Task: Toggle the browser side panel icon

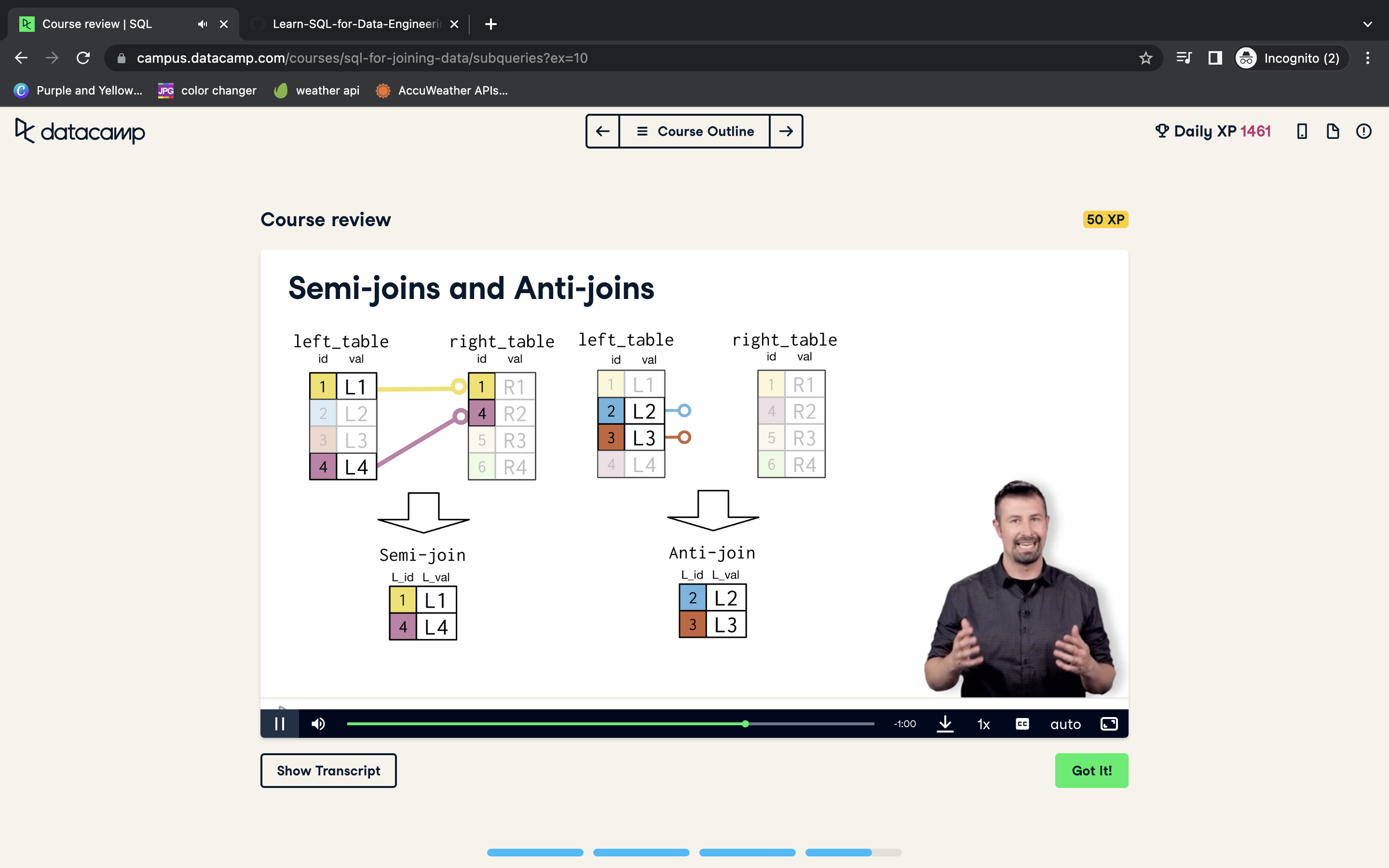Action: pos(1215,58)
